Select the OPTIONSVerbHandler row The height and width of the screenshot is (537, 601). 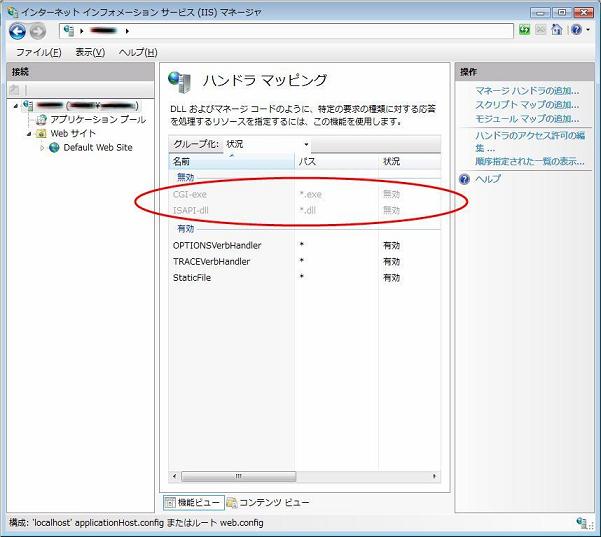pyautogui.click(x=305, y=245)
